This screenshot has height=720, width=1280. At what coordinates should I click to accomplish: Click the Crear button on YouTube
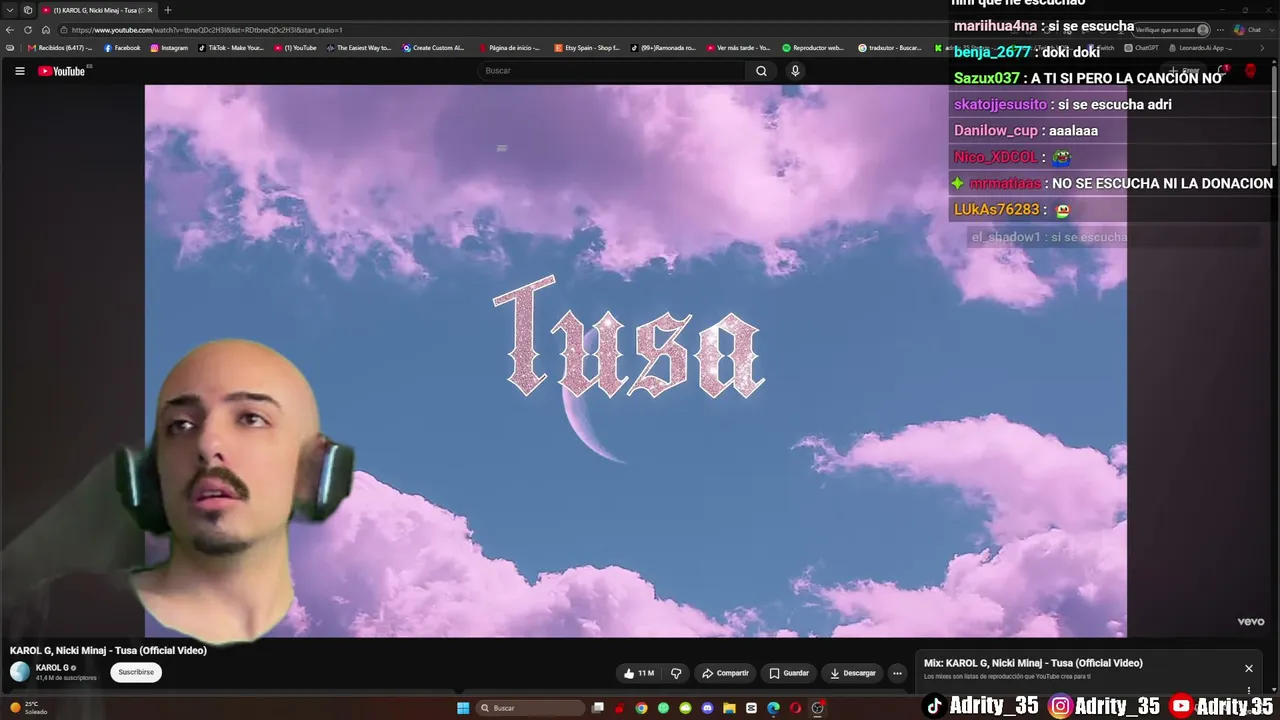1185,71
